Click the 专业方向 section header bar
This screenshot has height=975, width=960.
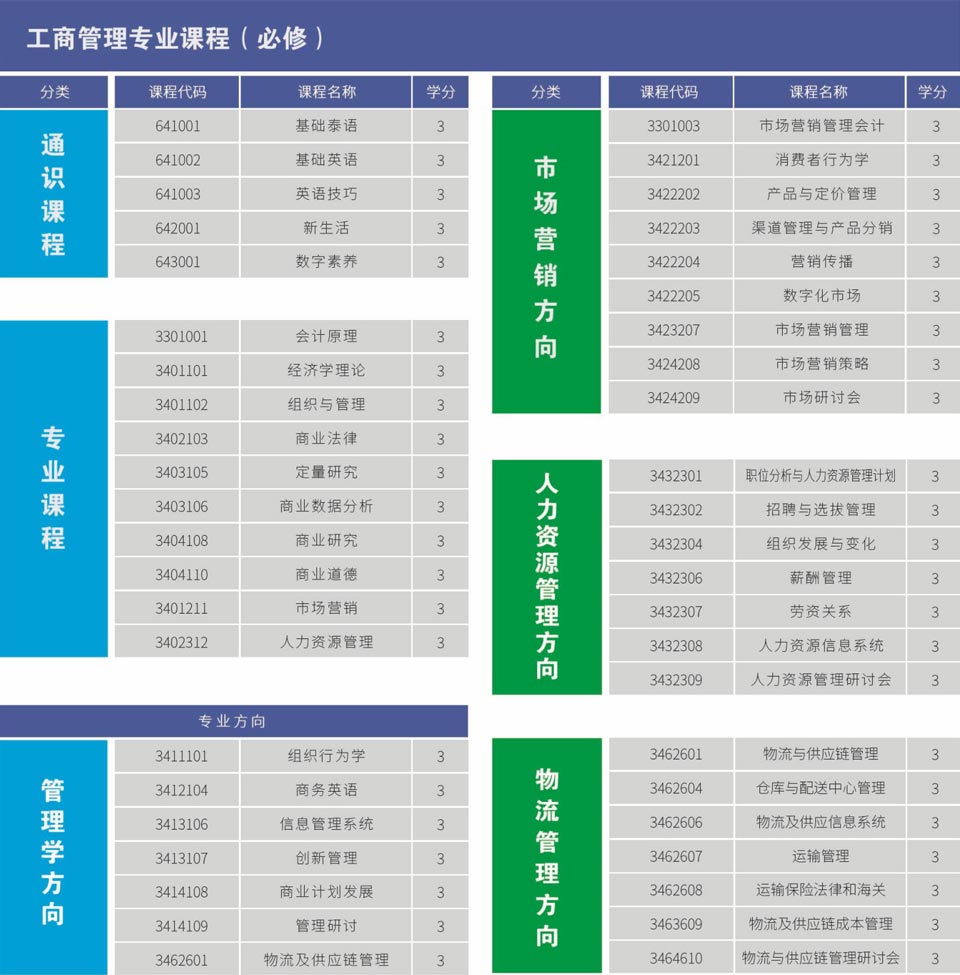[x=233, y=721]
